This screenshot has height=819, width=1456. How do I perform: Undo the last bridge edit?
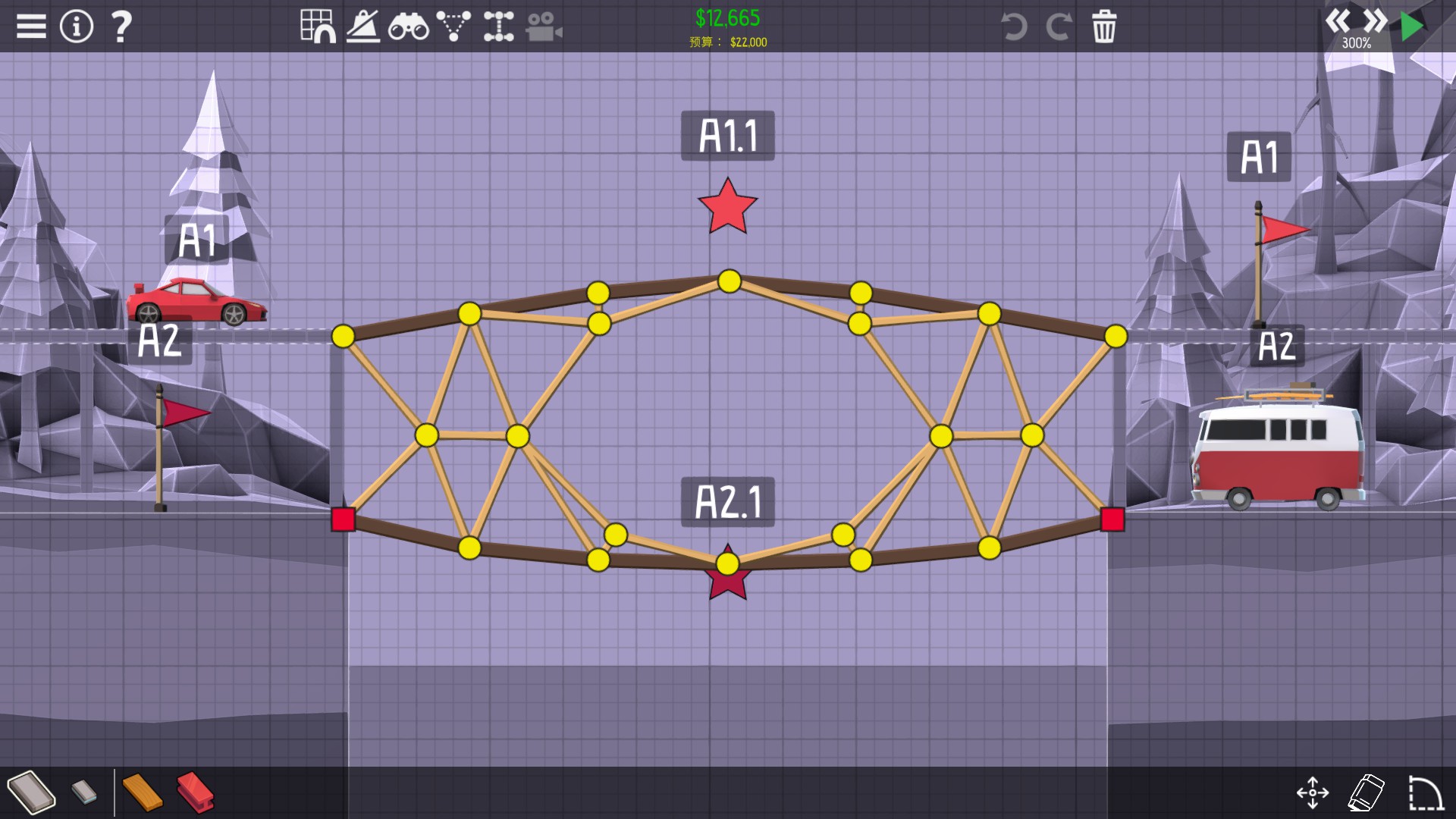(x=1014, y=27)
